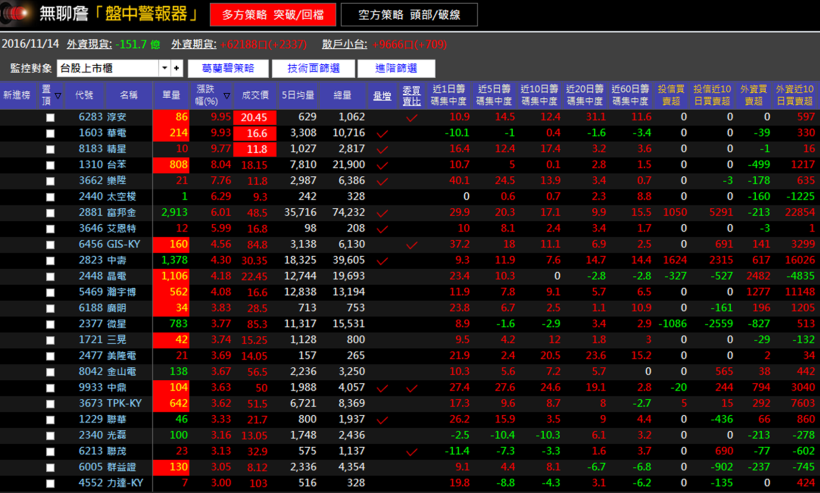820x493 pixels.
Task: Click the 單量 column header
Action: click(x=171, y=95)
